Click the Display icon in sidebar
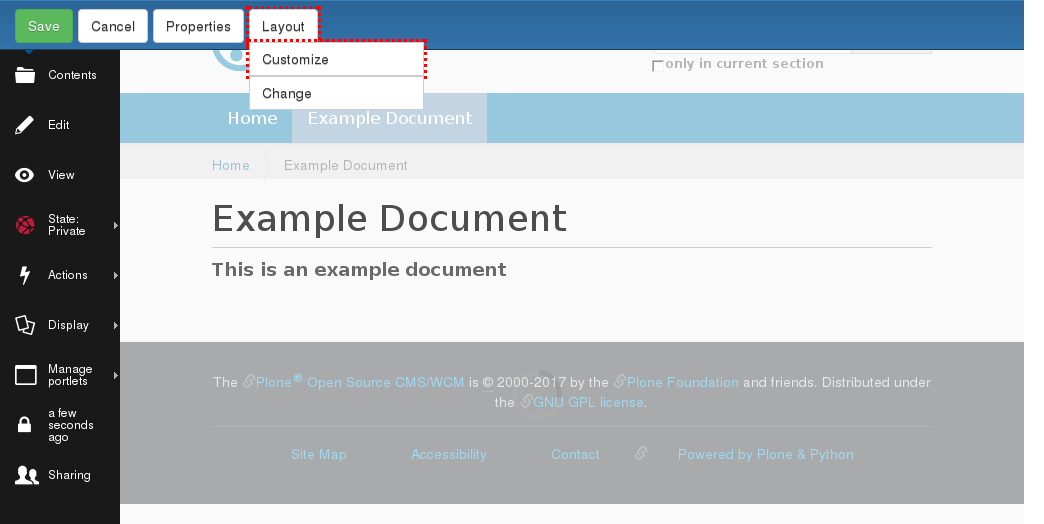Viewport: 1044px width, 524px height. [25, 325]
